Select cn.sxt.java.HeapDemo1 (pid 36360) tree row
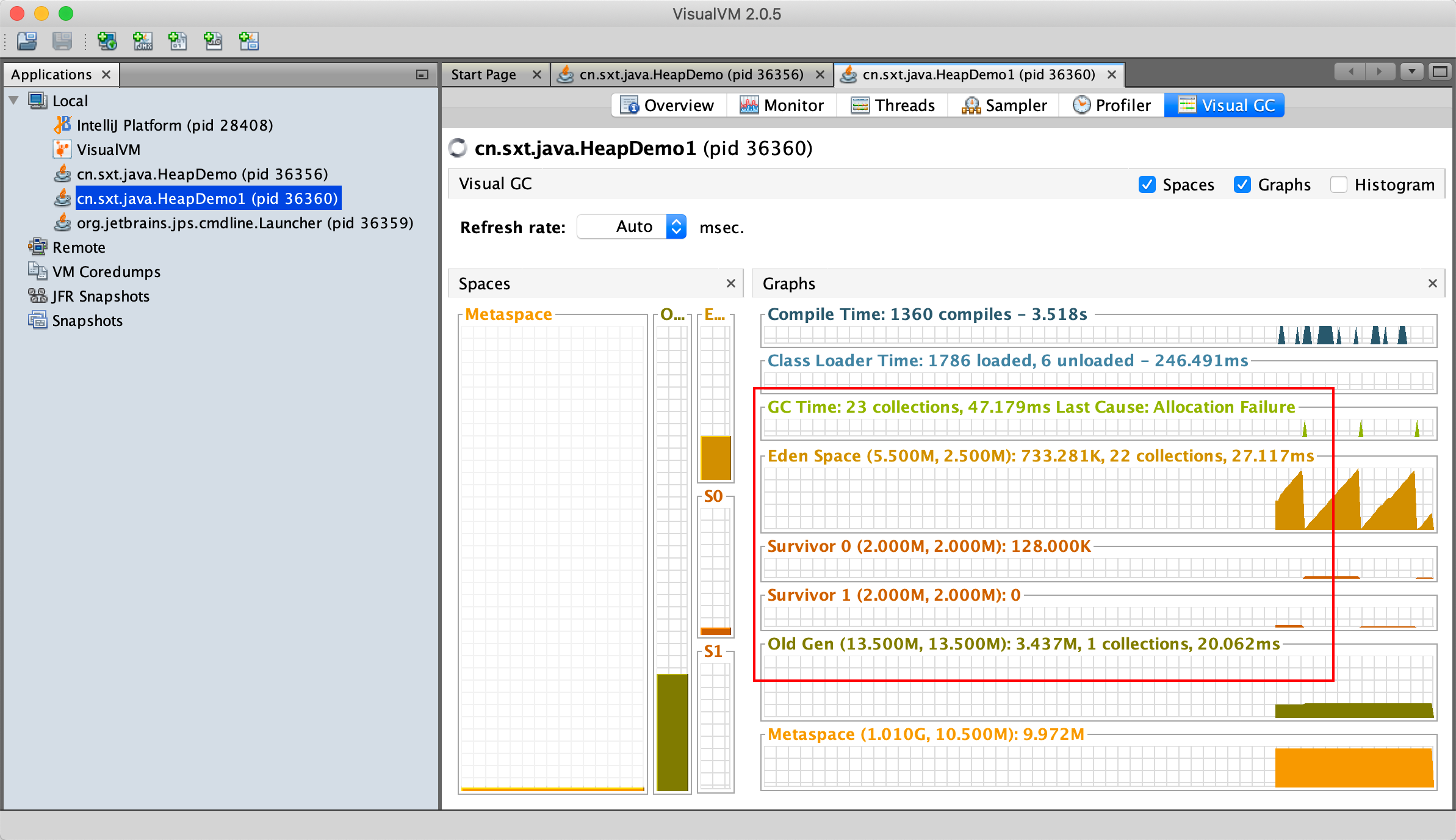Screen dimensions: 1456x840 tap(207, 198)
